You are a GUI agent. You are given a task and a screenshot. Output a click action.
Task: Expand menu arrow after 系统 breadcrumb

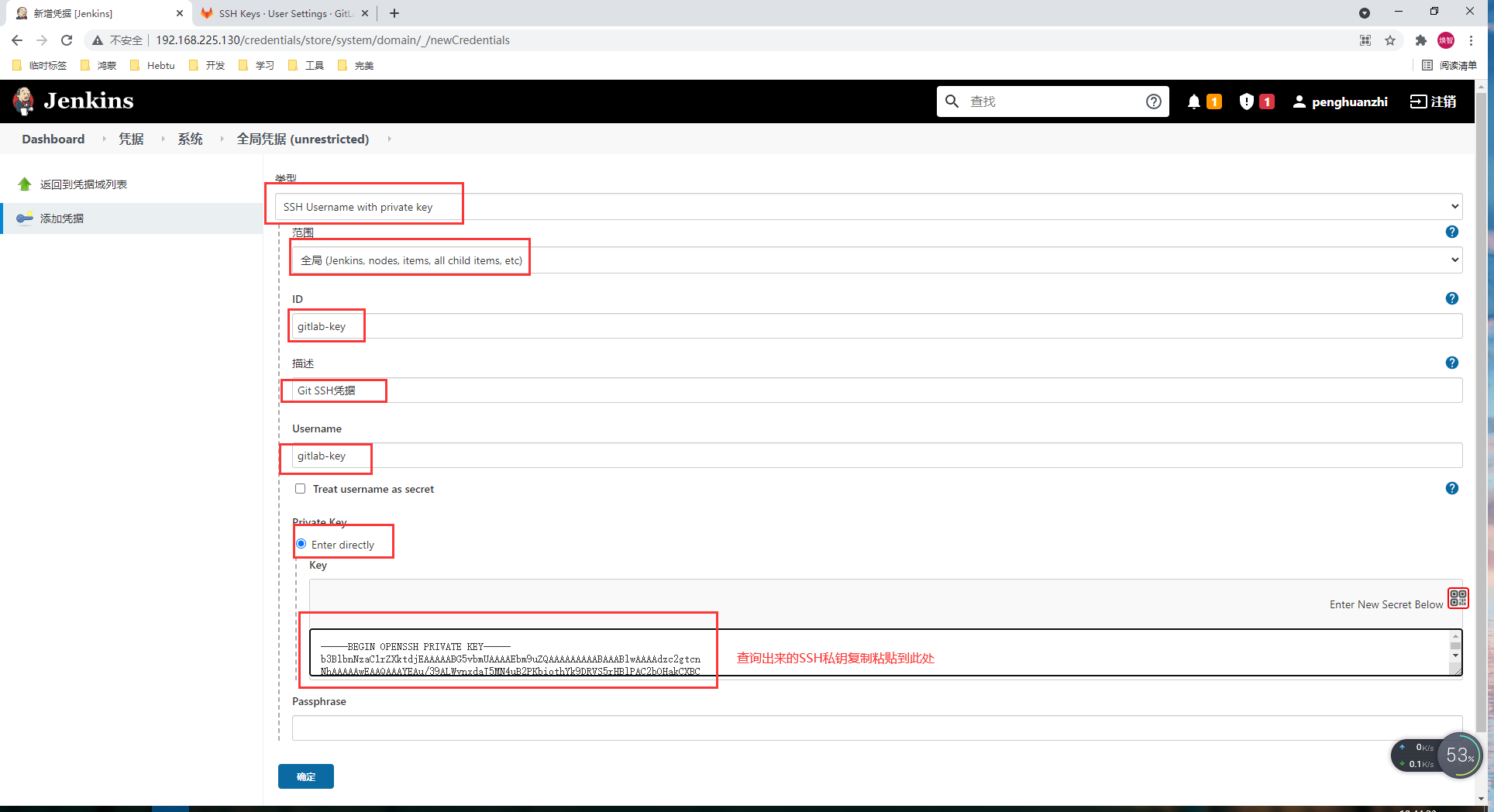coord(222,139)
